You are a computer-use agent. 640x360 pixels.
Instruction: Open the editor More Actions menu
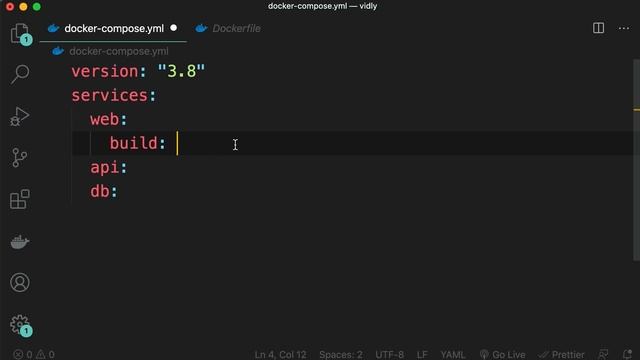click(x=624, y=28)
